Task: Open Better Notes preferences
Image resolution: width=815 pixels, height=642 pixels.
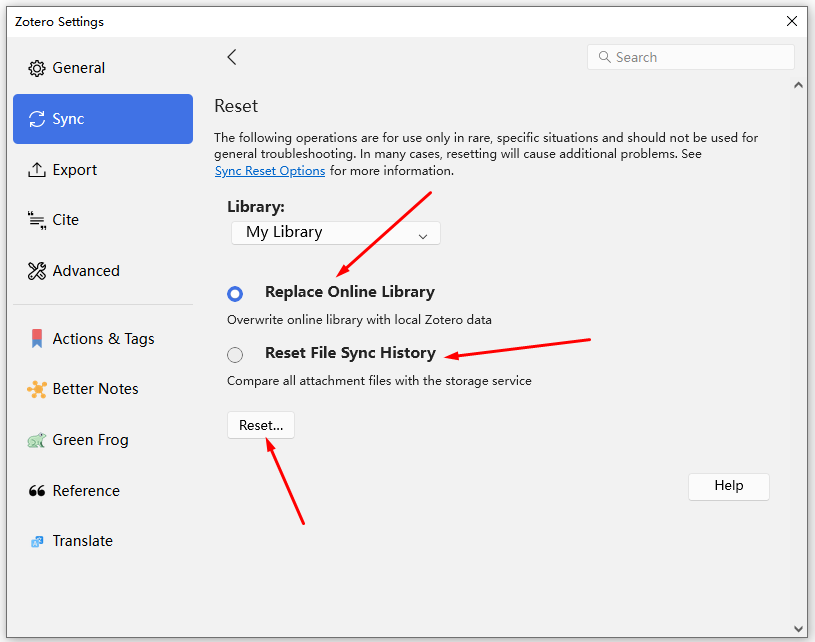Action: [103, 389]
